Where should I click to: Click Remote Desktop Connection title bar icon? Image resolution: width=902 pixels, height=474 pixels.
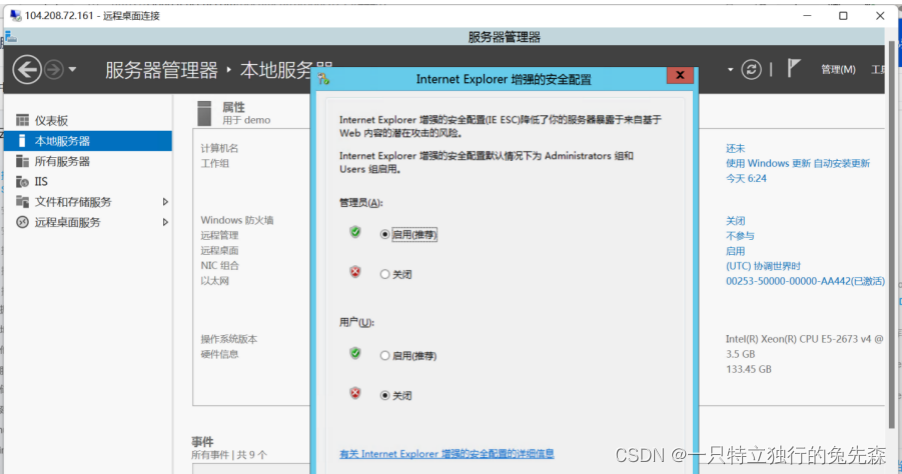[16, 16]
